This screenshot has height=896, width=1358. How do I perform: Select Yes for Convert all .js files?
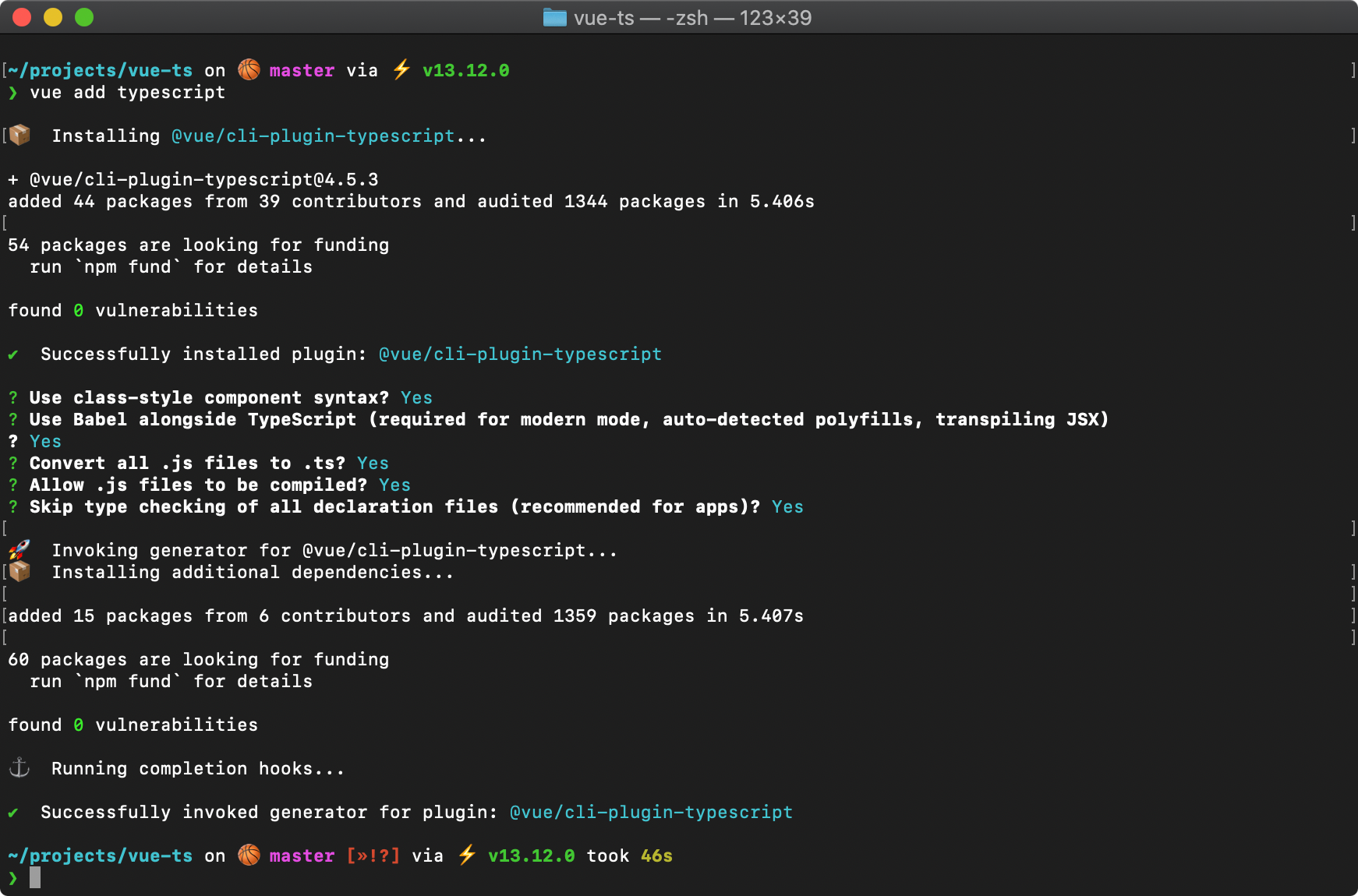(x=372, y=463)
